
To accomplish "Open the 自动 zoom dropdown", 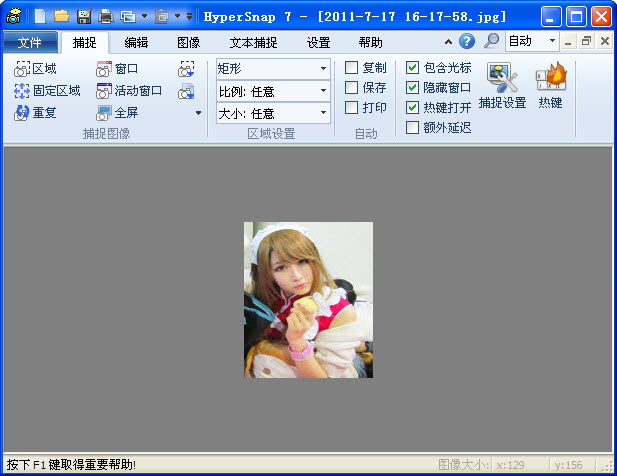I will coord(552,42).
